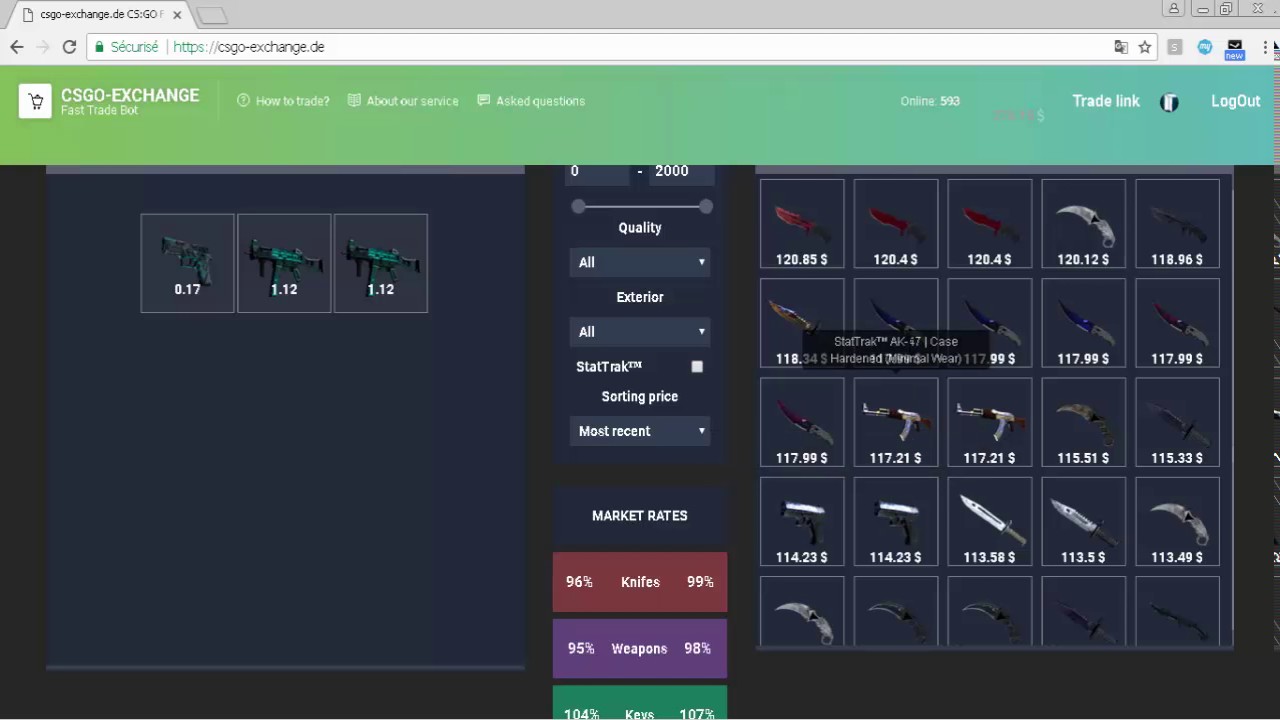Reload the page with refresh icon
Viewport: 1280px width, 720px height.
pos(69,47)
